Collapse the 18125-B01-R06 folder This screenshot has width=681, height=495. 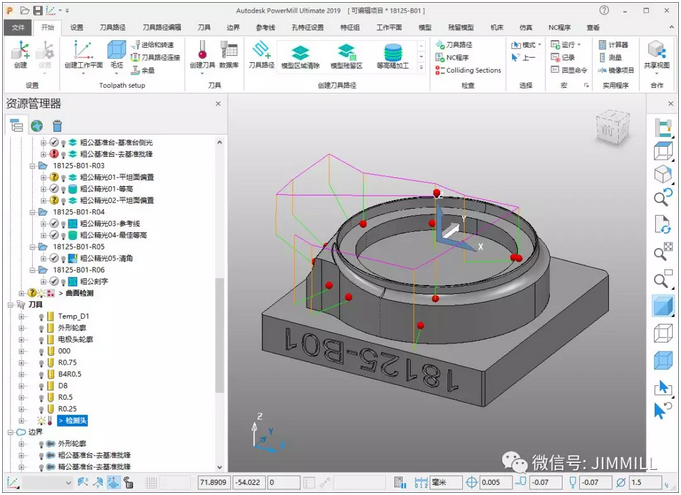coord(33,270)
